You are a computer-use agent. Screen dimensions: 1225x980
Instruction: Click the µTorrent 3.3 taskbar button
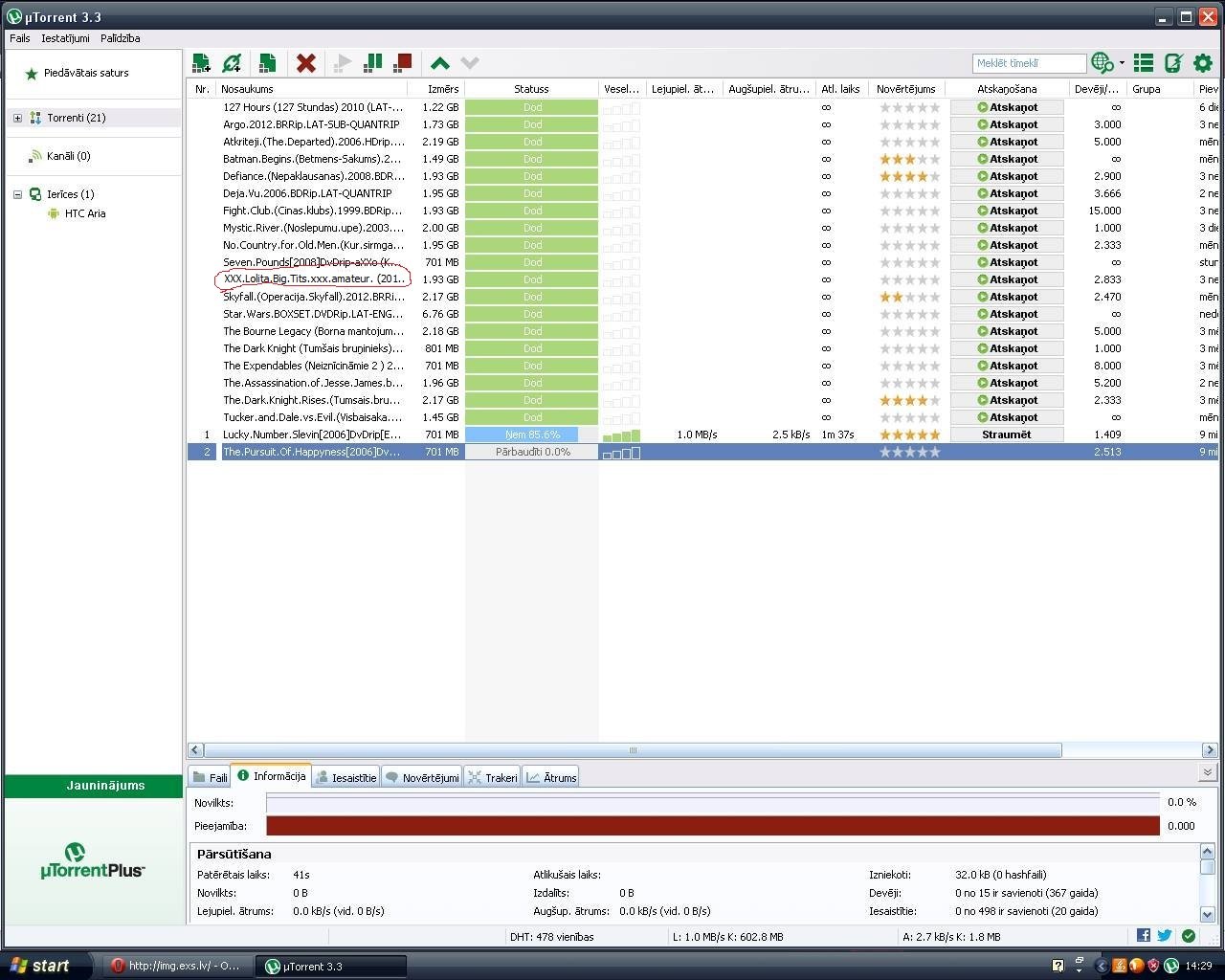[331, 966]
